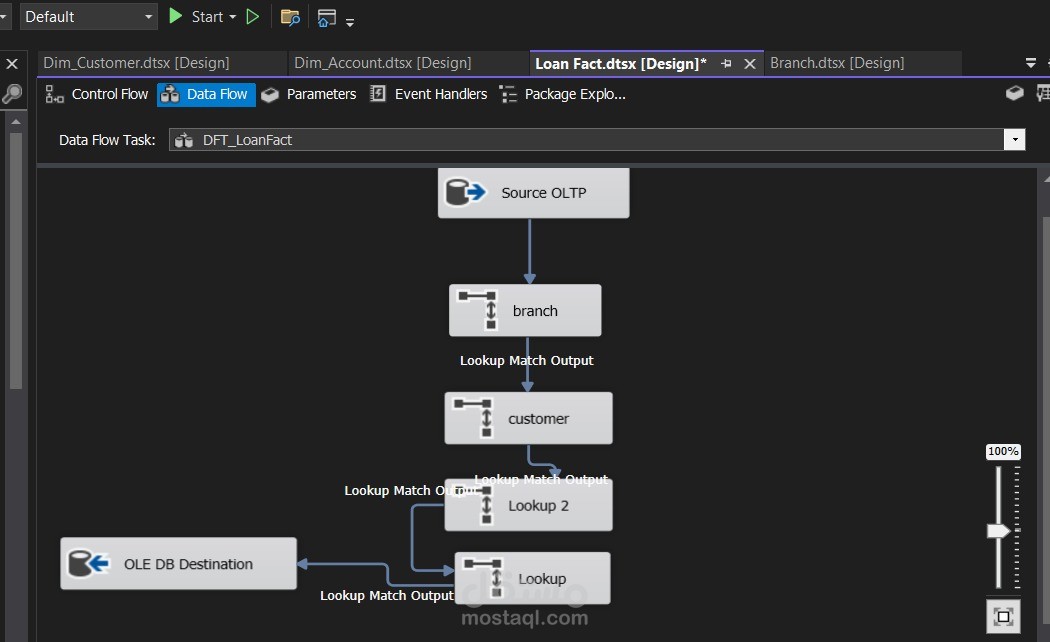Click the folder search toolbar icon

click(289, 16)
